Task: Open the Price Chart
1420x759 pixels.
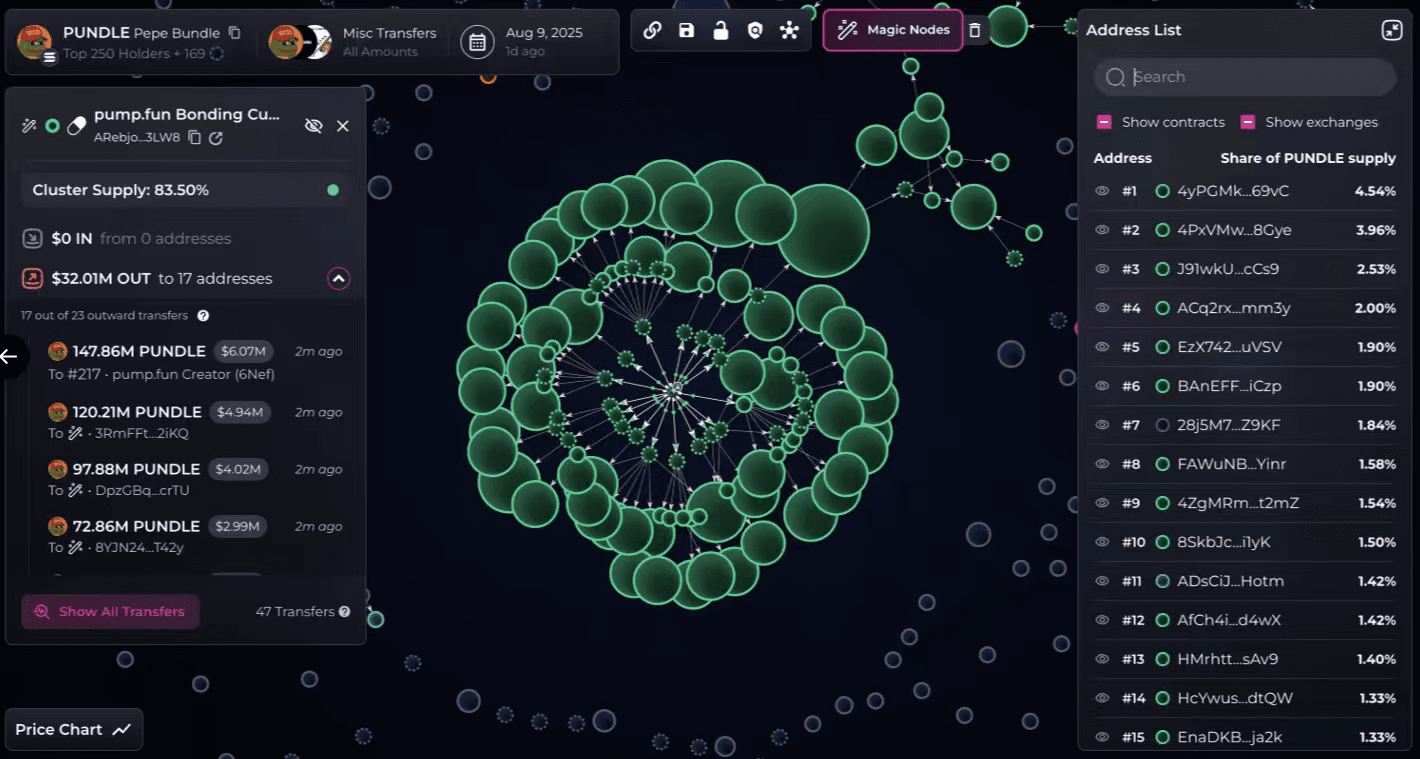Action: [73, 729]
